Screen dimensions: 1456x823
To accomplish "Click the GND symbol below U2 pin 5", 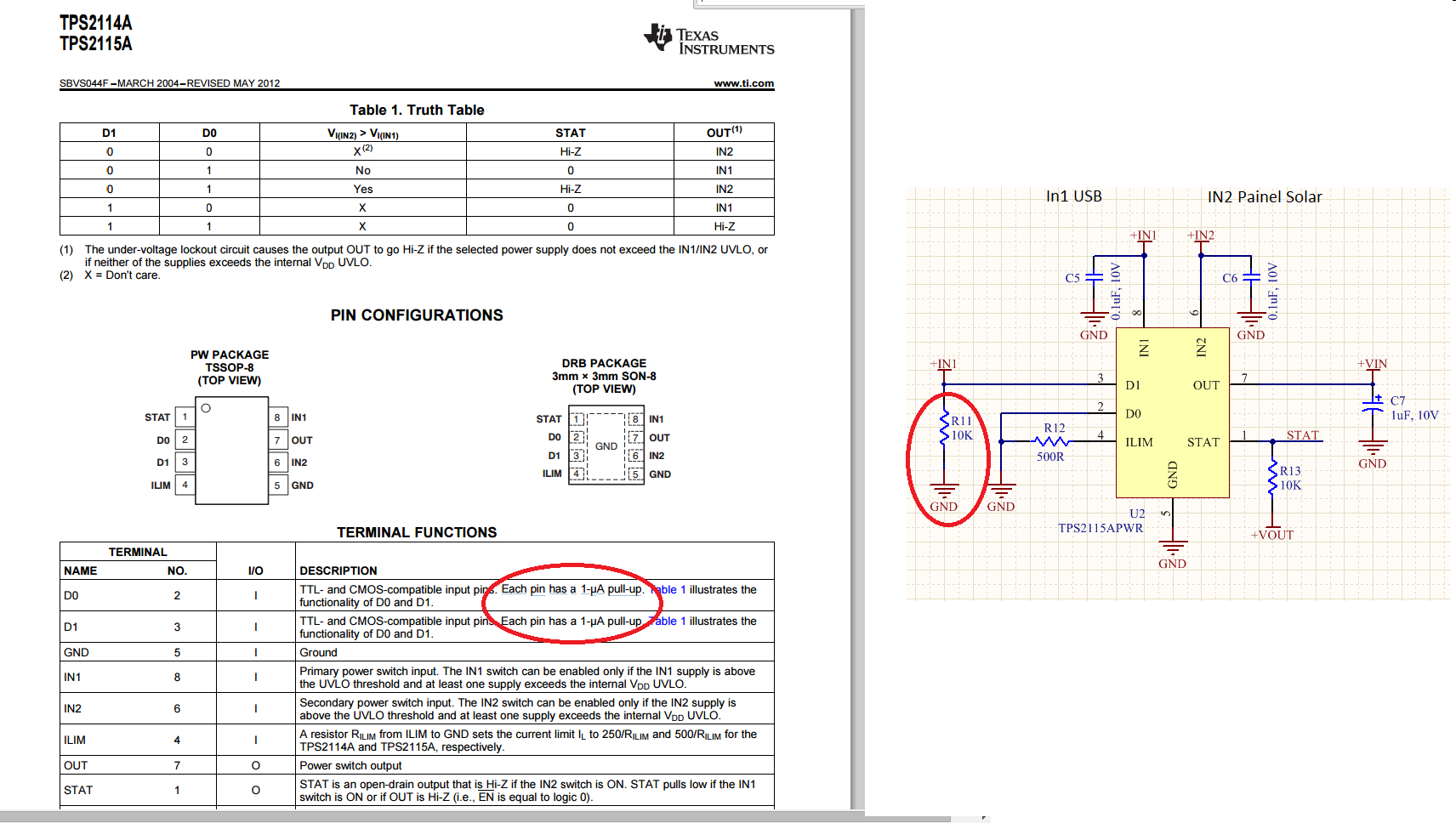I will [x=1173, y=553].
